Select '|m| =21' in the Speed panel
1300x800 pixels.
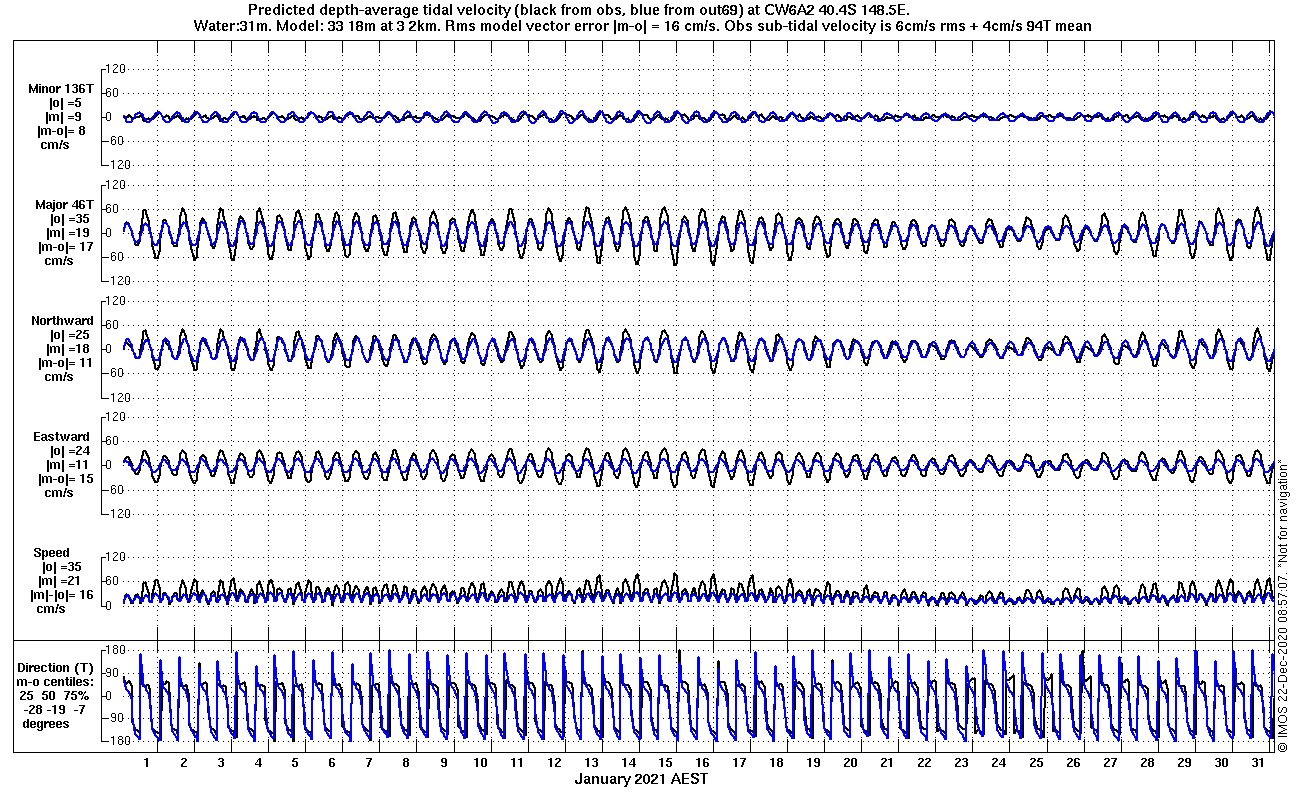pos(58,581)
